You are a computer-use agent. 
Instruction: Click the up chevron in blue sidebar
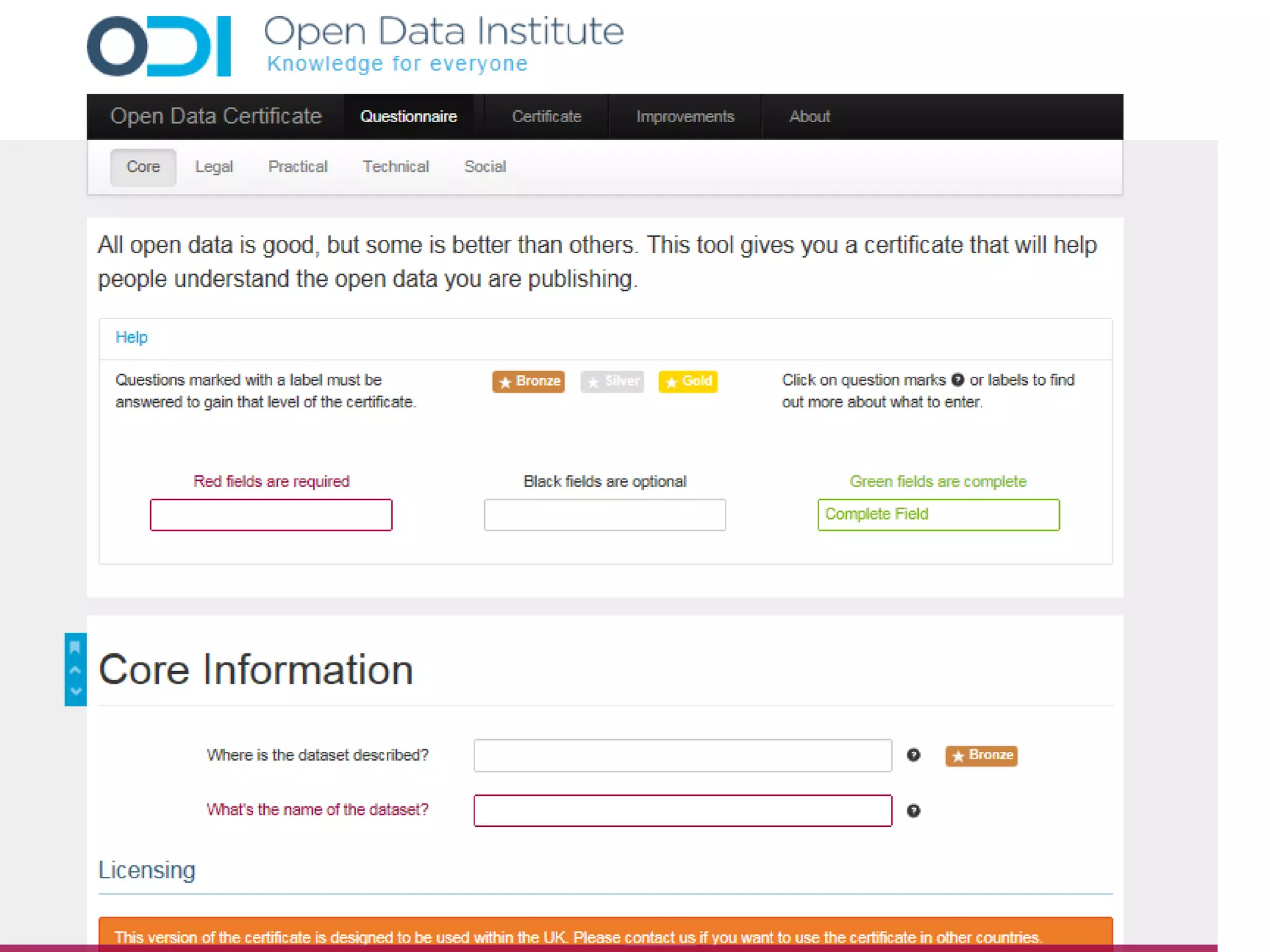pos(75,670)
